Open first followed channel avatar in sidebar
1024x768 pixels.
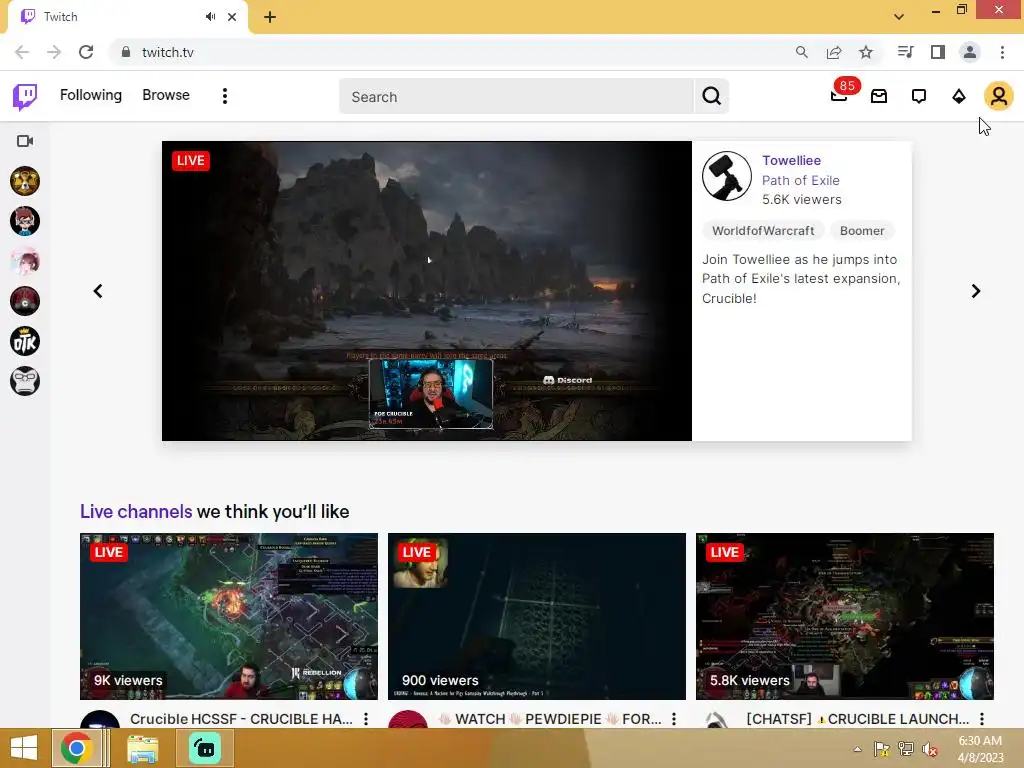click(x=25, y=181)
